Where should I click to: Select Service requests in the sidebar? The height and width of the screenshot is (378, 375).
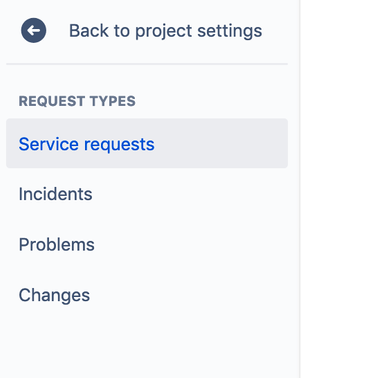pos(147,143)
